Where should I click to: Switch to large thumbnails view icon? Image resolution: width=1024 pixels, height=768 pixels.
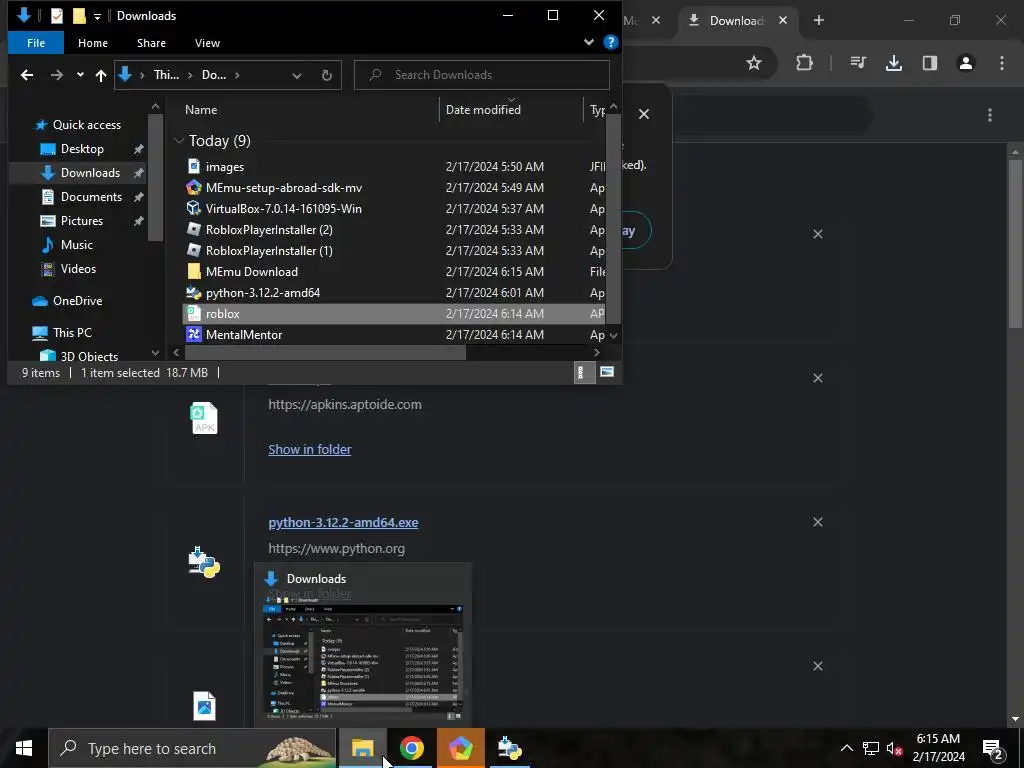607,372
